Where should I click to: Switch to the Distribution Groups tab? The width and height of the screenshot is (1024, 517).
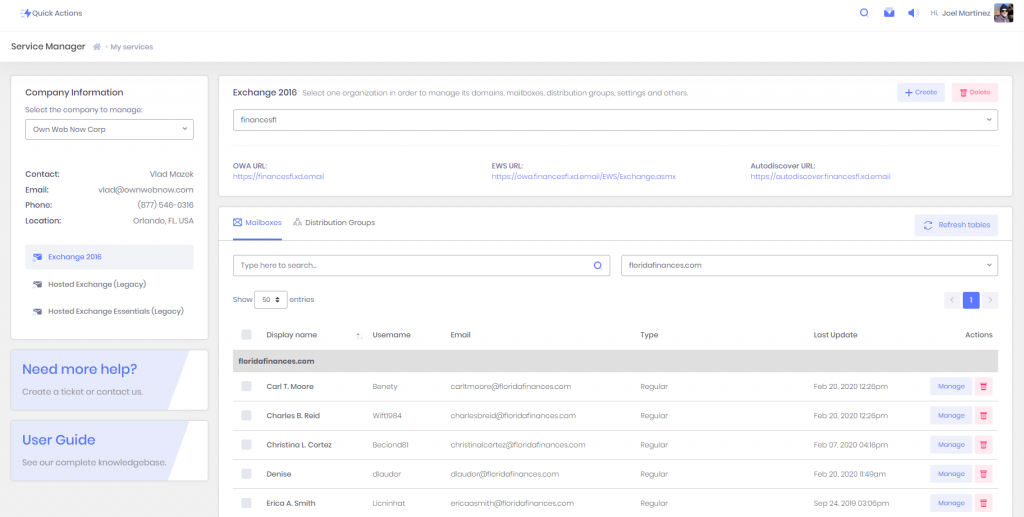(334, 222)
